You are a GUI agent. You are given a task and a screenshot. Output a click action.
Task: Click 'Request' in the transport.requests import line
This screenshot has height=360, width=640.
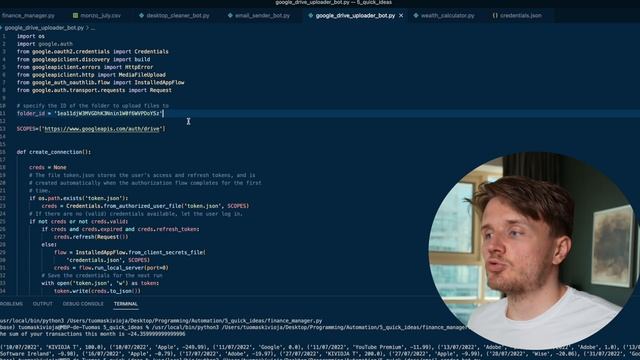click(160, 90)
